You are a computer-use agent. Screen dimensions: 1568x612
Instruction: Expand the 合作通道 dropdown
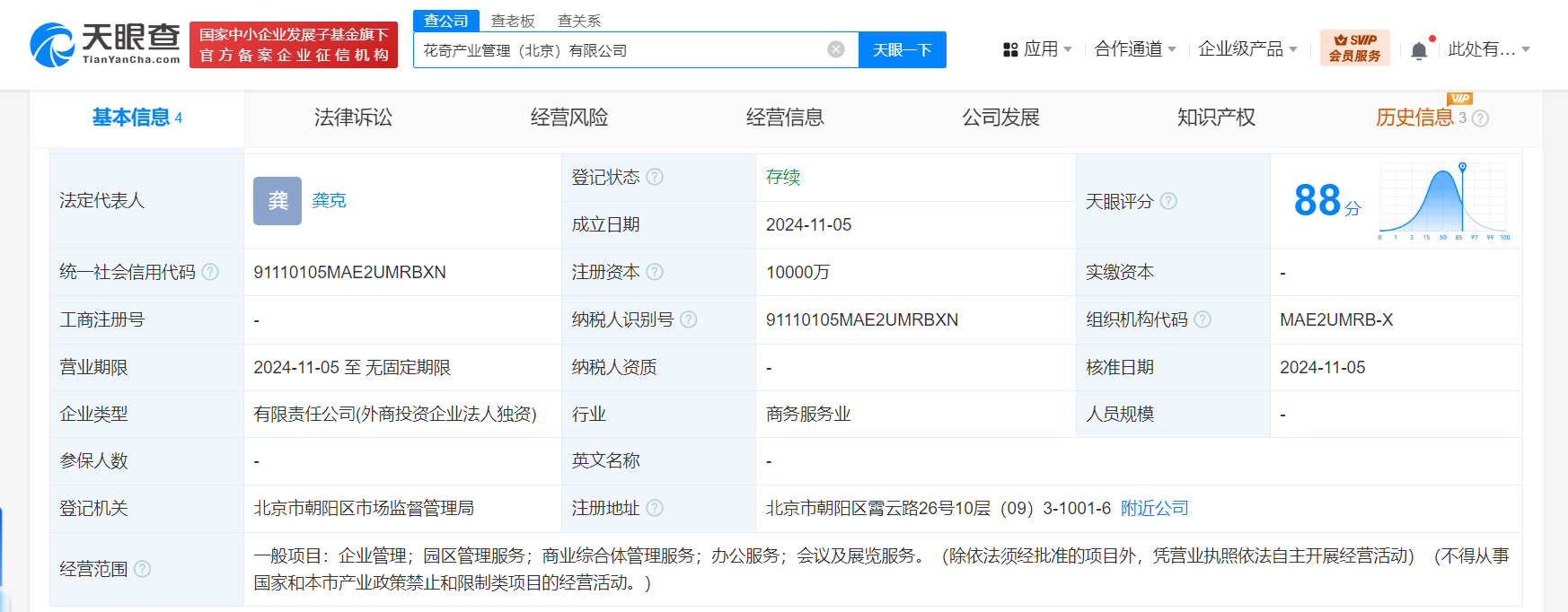(1135, 49)
